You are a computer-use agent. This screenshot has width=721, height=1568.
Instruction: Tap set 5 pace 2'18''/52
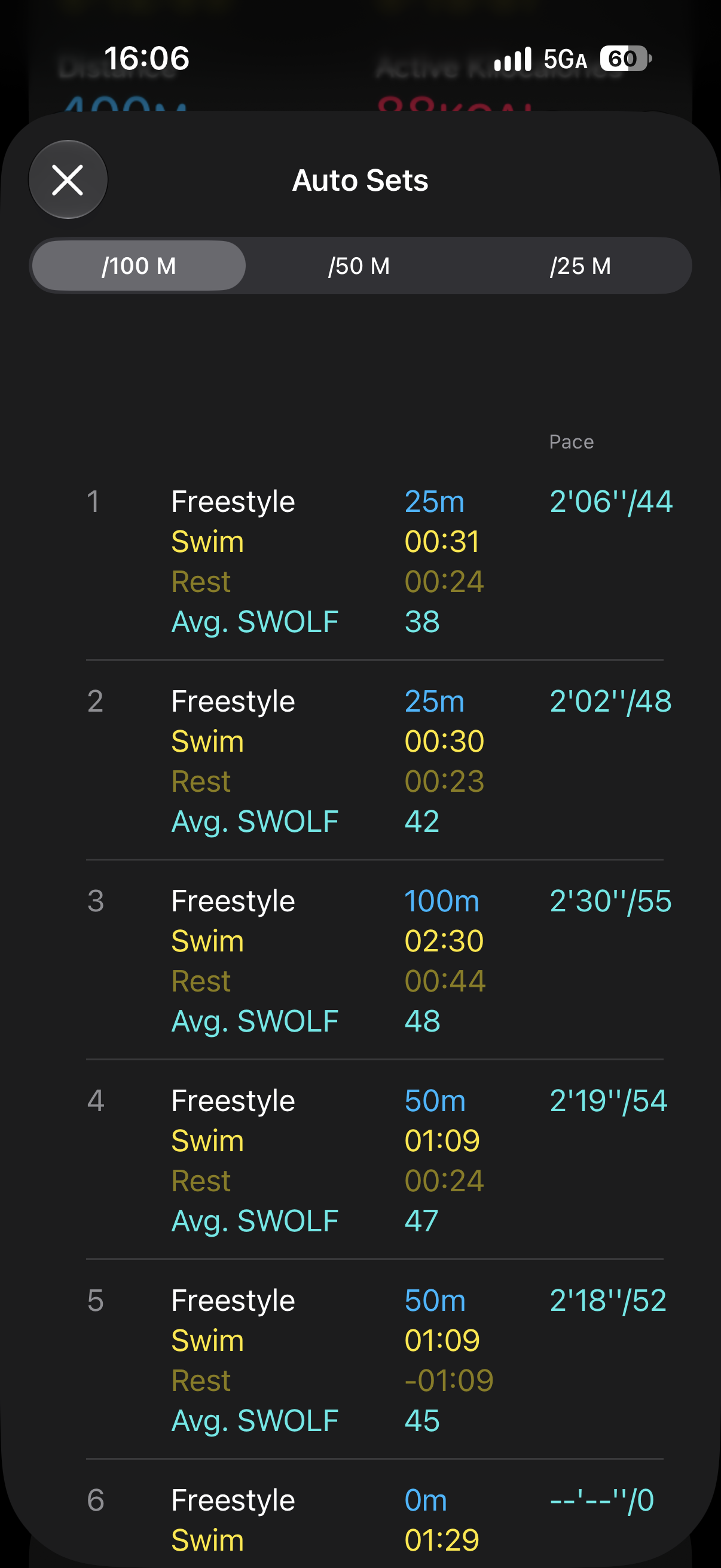pyautogui.click(x=608, y=1300)
